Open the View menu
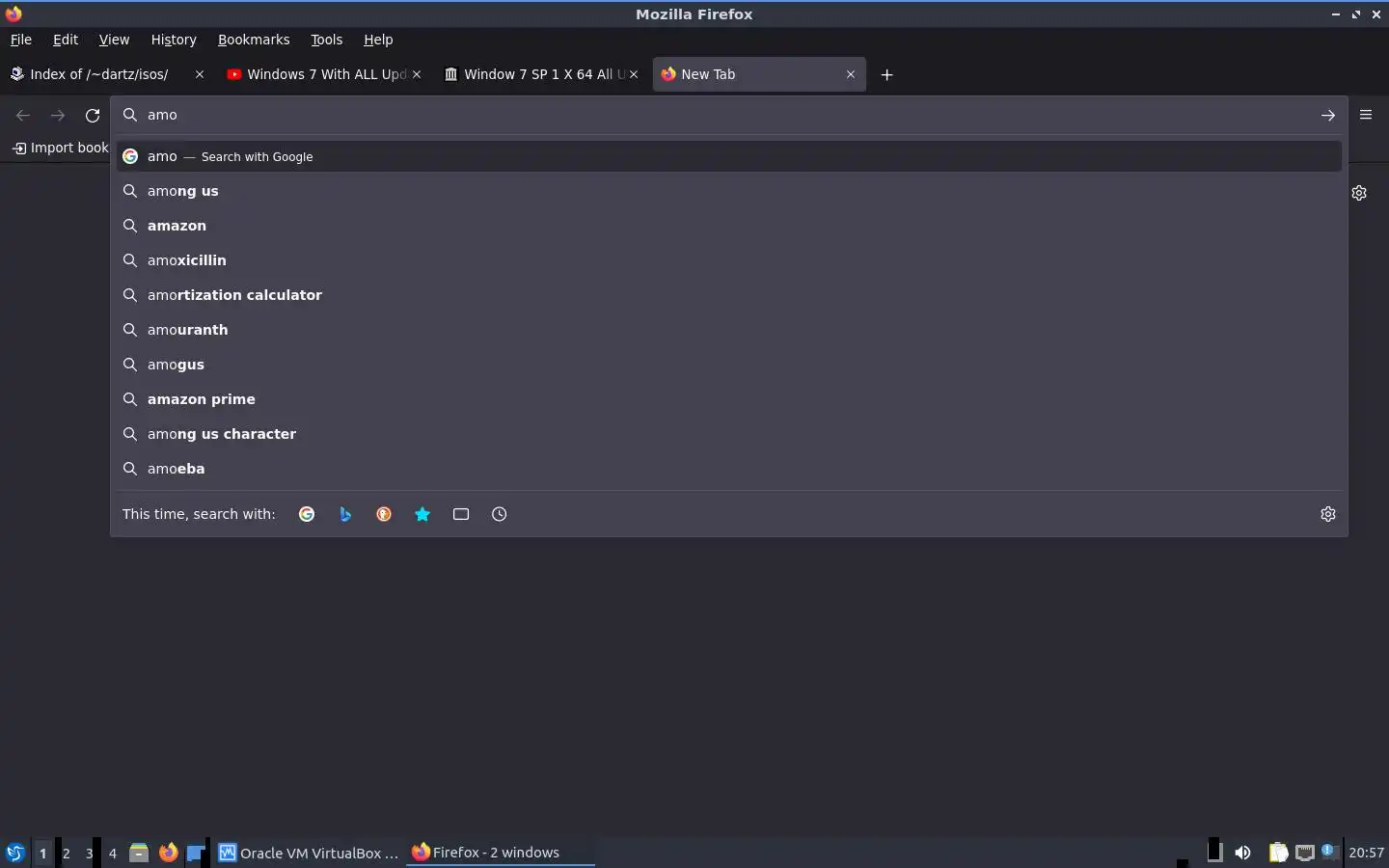 click(x=114, y=40)
